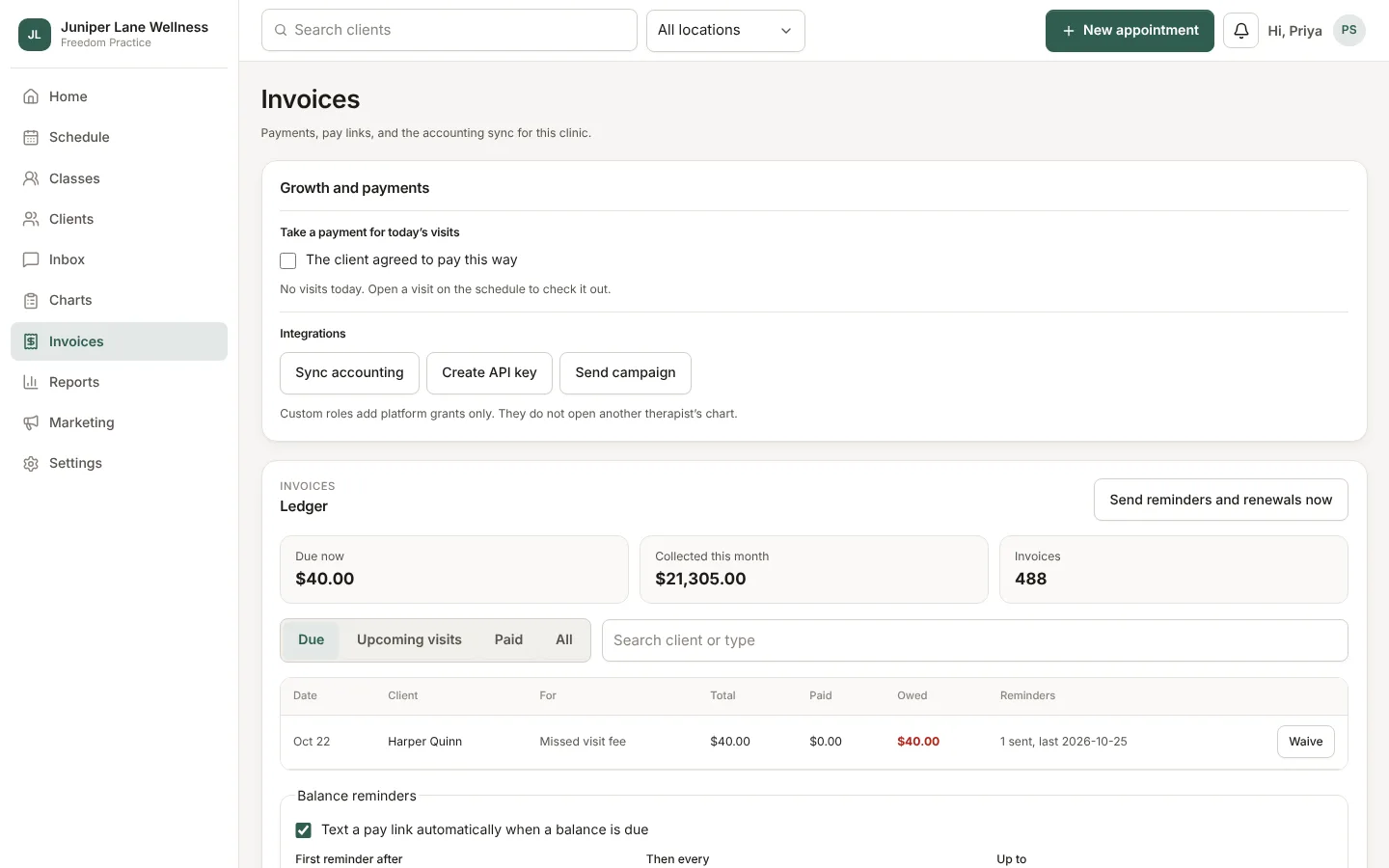Open Schedule from the sidebar menu
This screenshot has width=1389, height=868.
119,137
